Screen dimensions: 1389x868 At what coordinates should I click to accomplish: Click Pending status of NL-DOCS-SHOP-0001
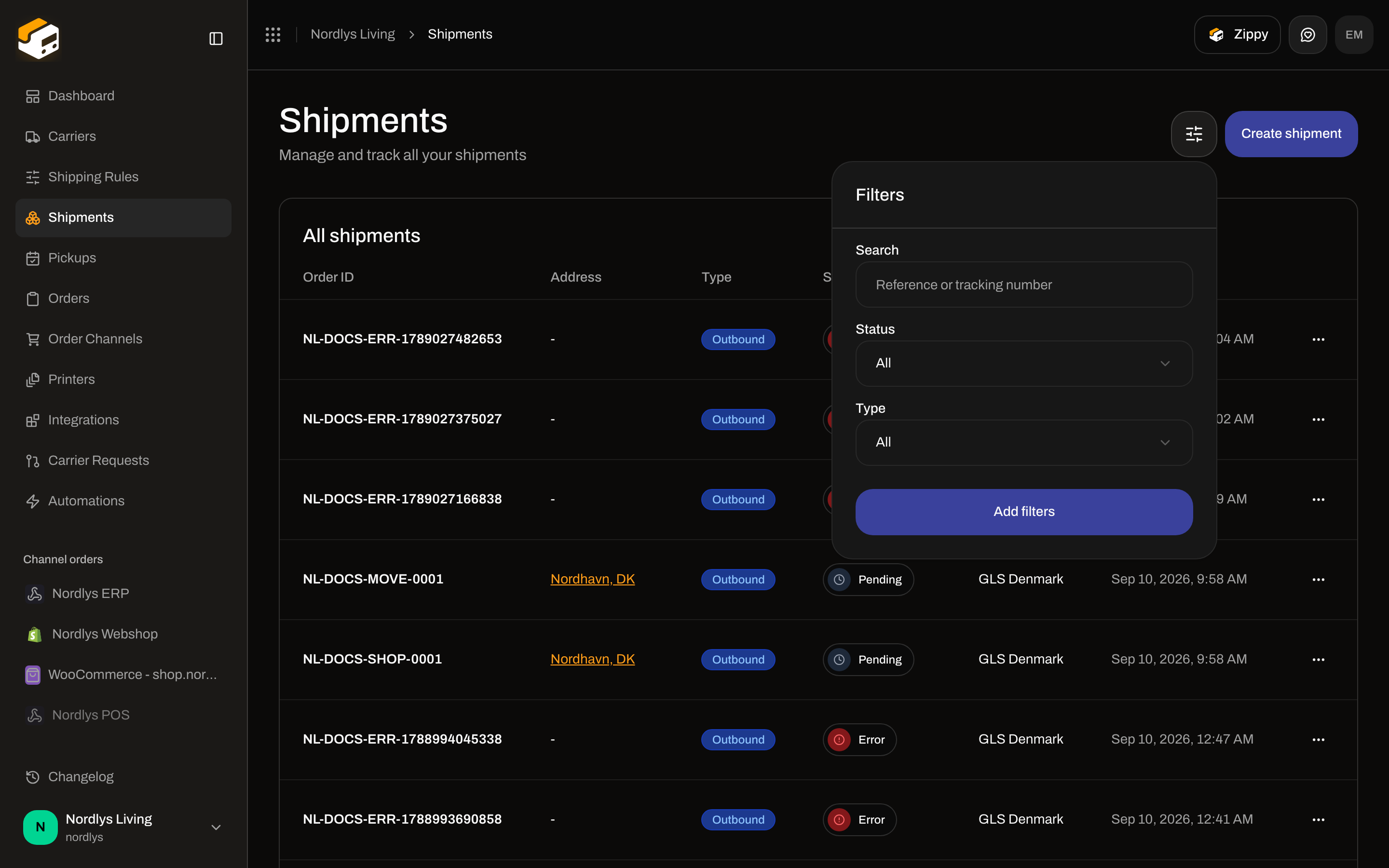pos(868,660)
